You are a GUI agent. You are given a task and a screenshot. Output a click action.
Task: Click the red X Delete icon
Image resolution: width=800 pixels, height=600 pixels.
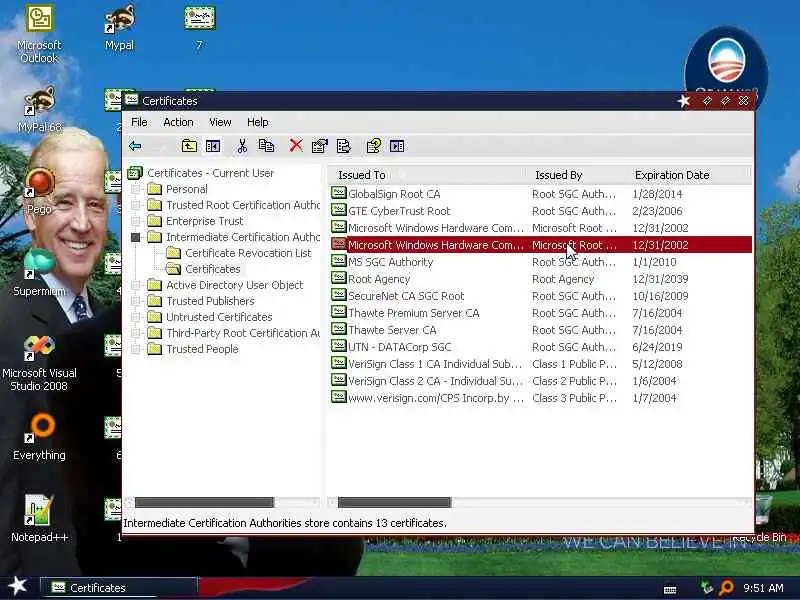click(x=296, y=146)
